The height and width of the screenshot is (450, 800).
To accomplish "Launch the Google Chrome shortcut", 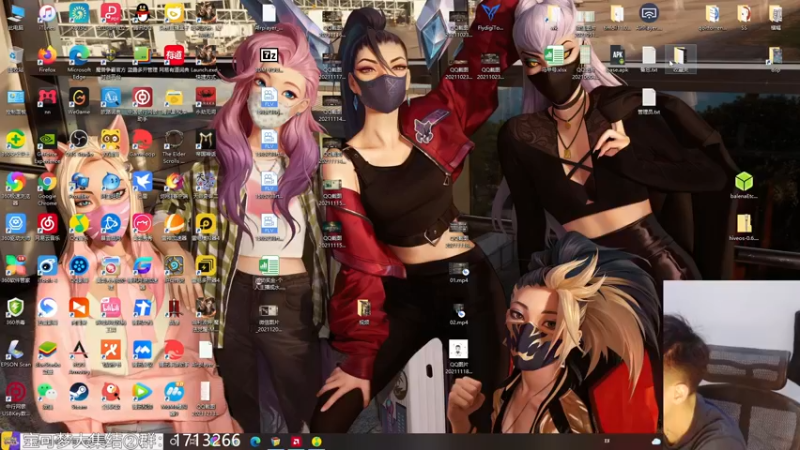I will pyautogui.click(x=47, y=182).
